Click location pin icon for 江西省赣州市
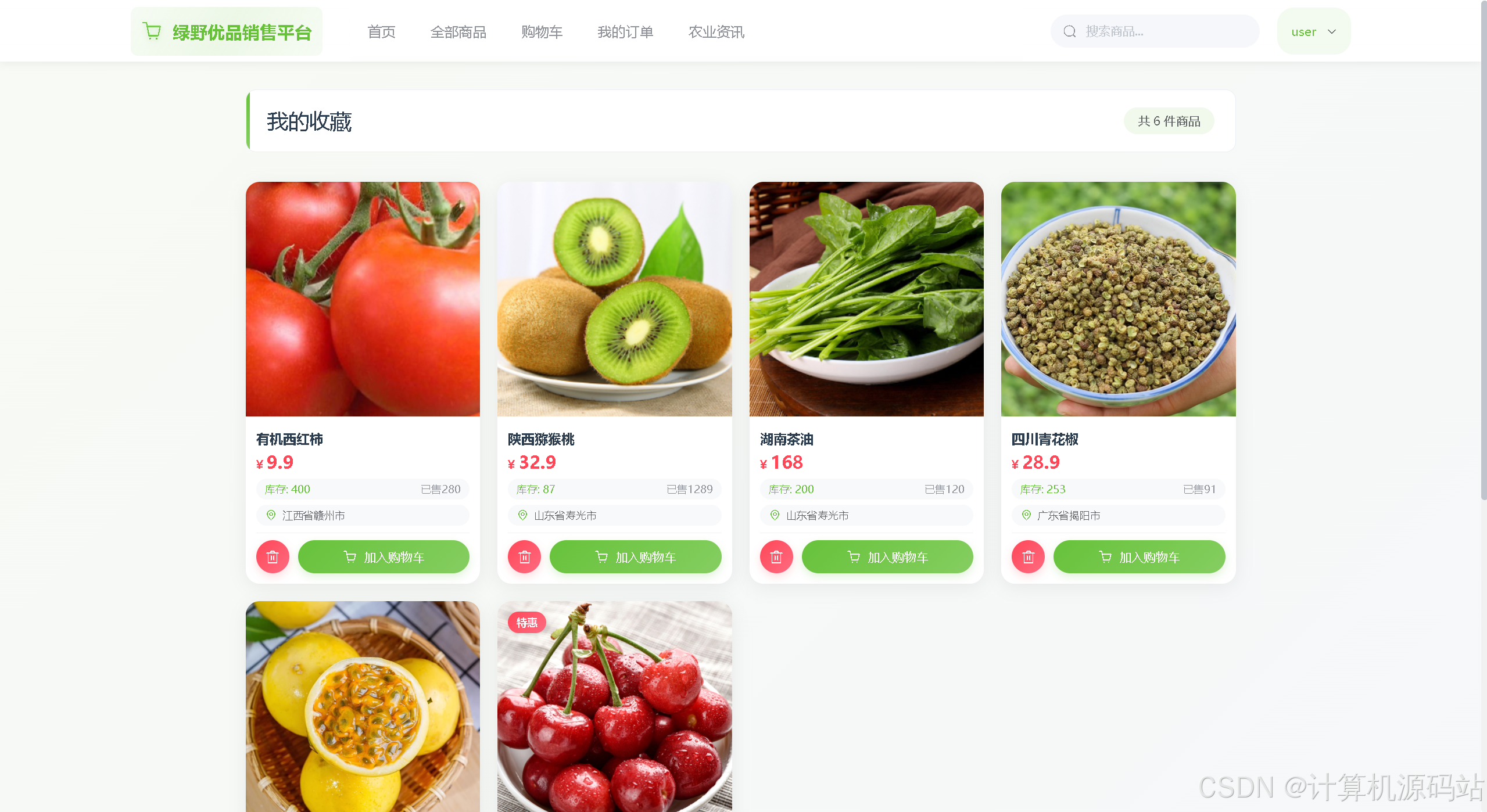Screen dimensions: 1487x812 tap(271, 515)
